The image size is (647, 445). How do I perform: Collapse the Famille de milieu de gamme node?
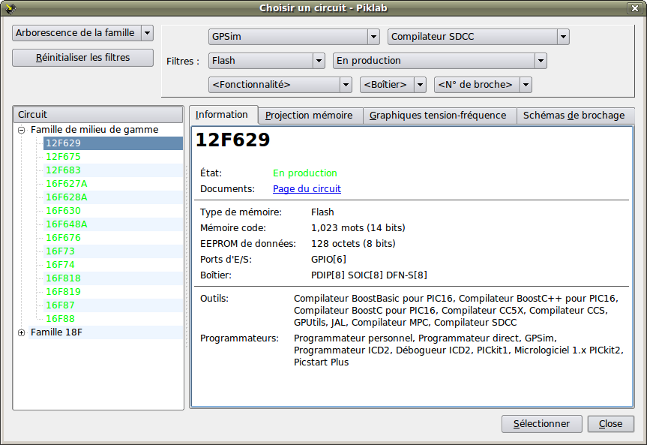(22, 130)
